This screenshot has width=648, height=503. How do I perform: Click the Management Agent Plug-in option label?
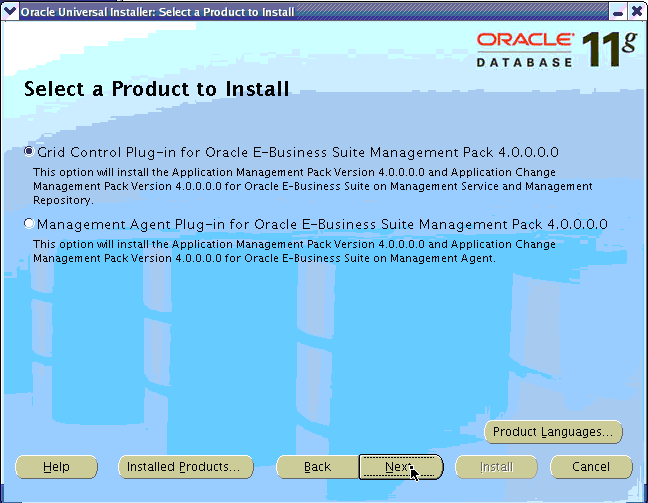click(x=322, y=224)
